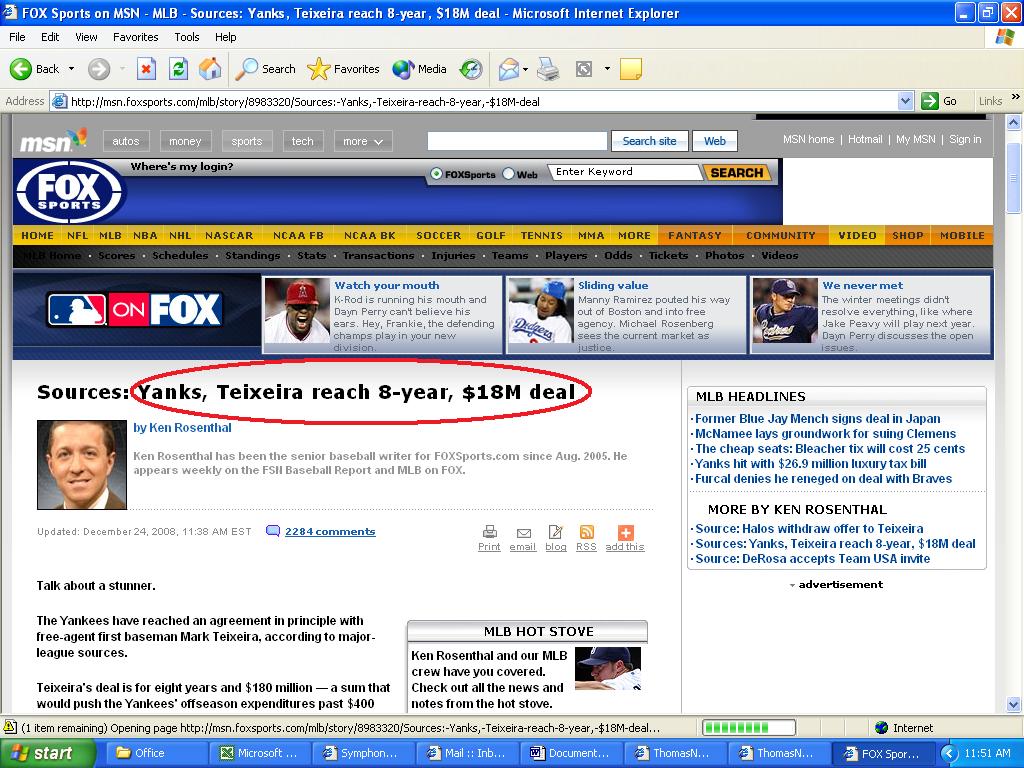This screenshot has width=1024, height=768.
Task: Open the Media globe icon
Action: point(403,69)
